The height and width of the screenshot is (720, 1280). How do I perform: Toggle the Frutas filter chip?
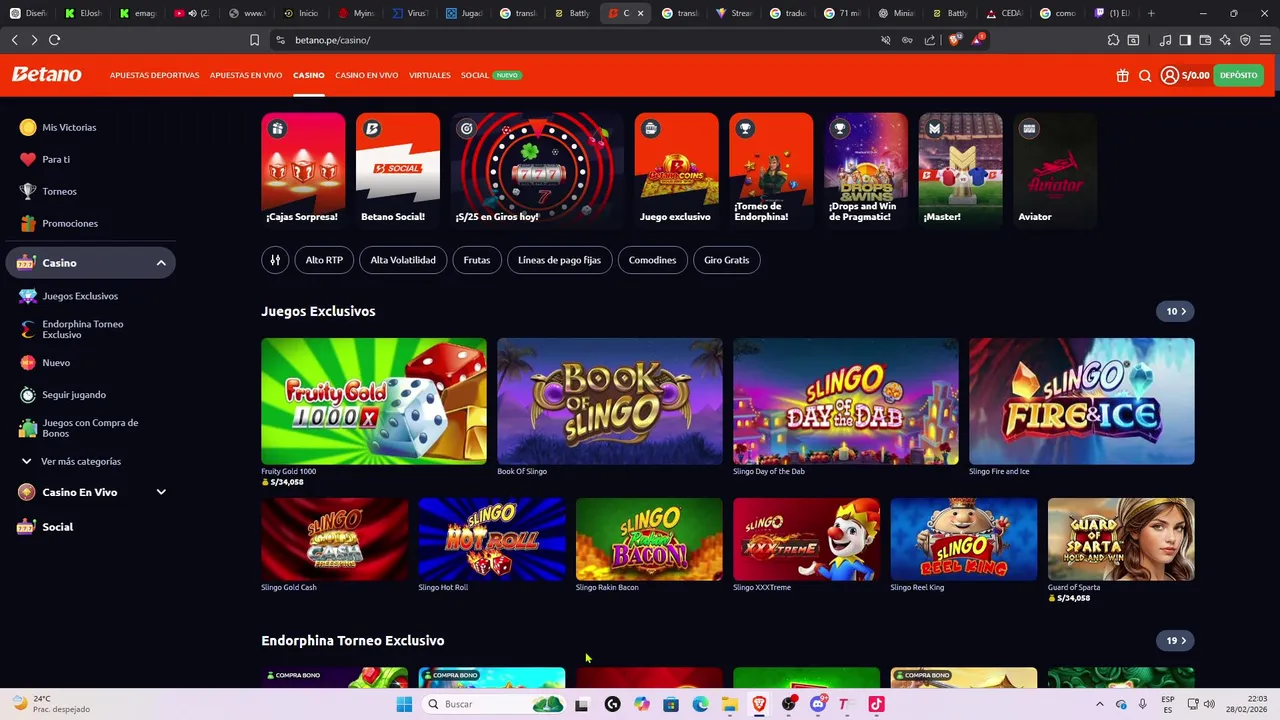click(x=477, y=260)
